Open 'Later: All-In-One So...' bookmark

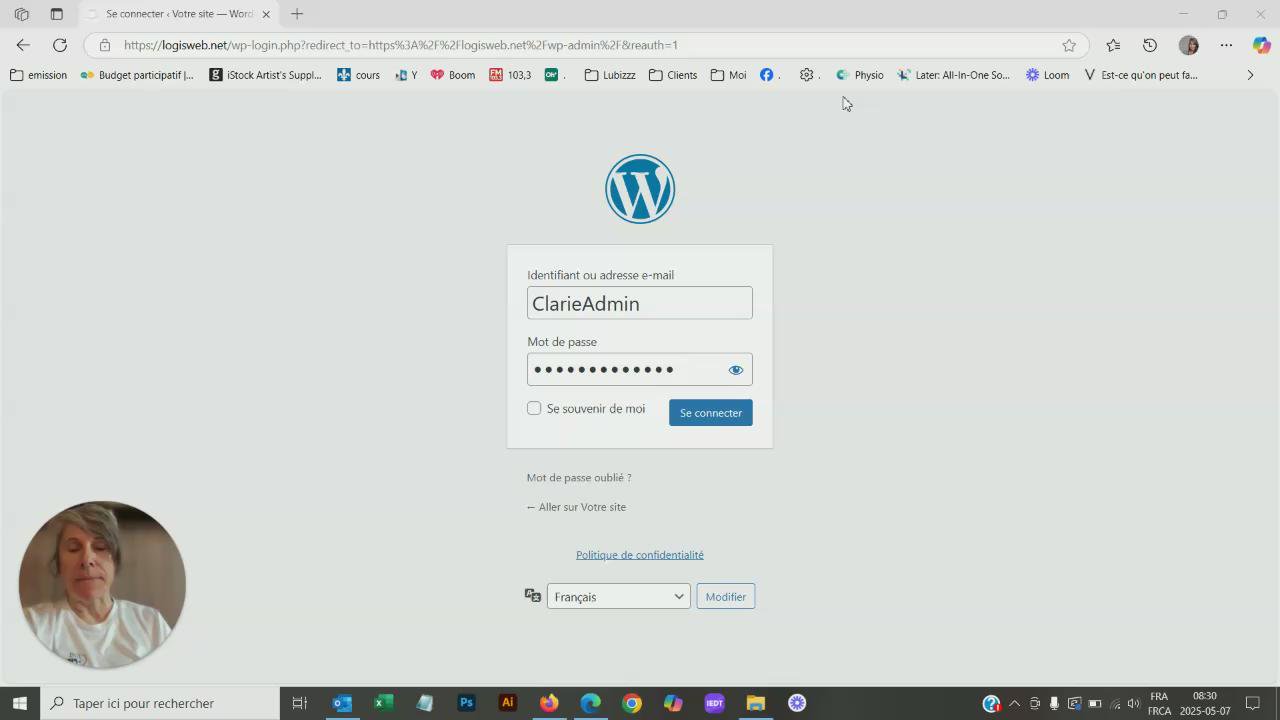coord(953,75)
